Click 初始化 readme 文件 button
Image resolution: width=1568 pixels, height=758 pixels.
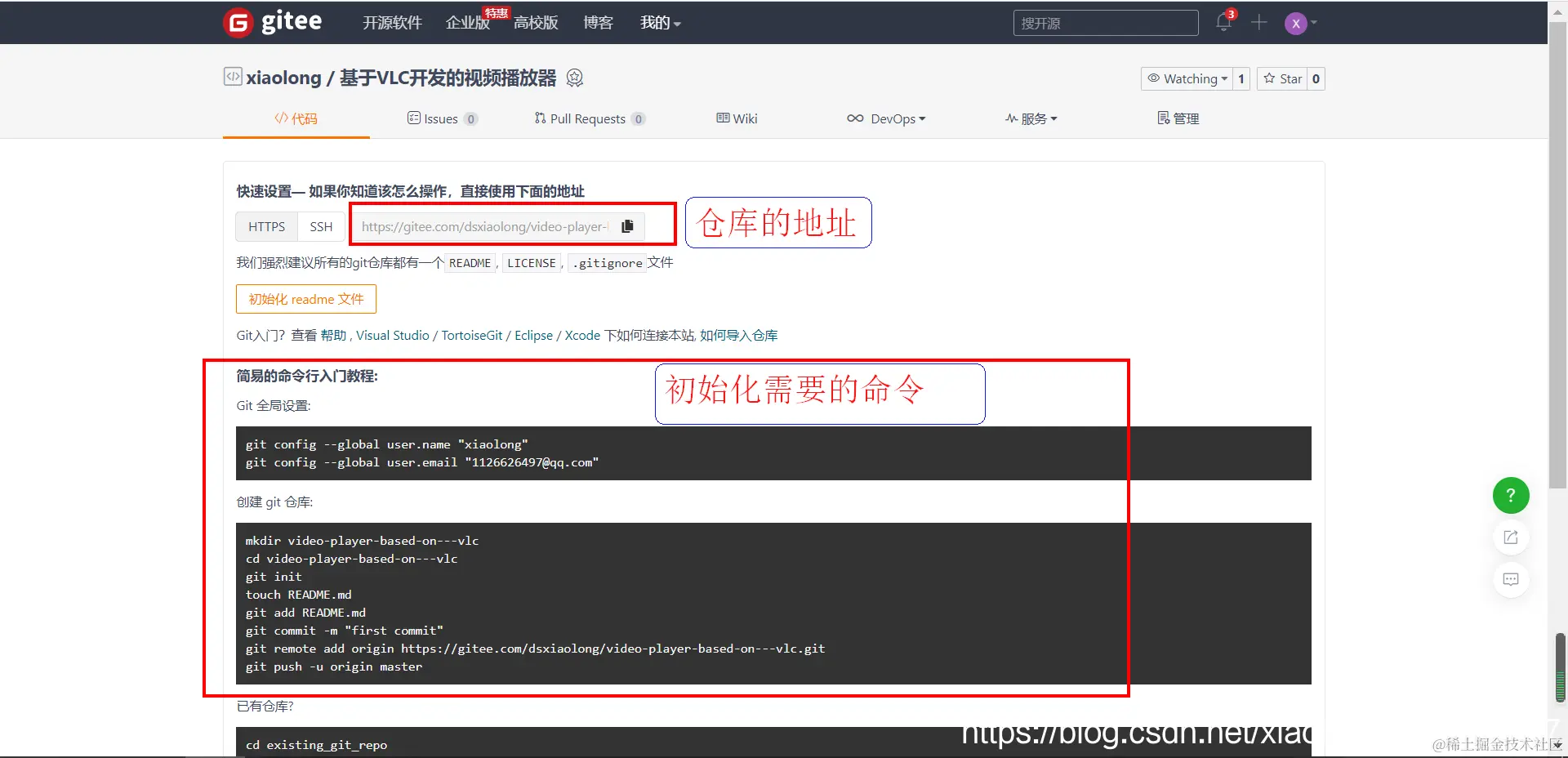(306, 299)
